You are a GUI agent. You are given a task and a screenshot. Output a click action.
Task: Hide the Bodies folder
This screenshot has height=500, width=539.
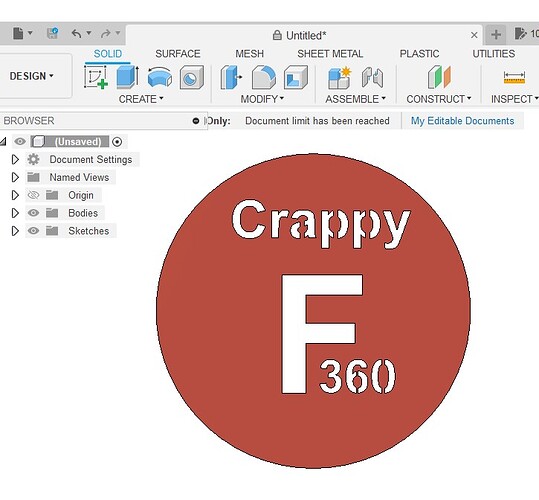(33, 213)
